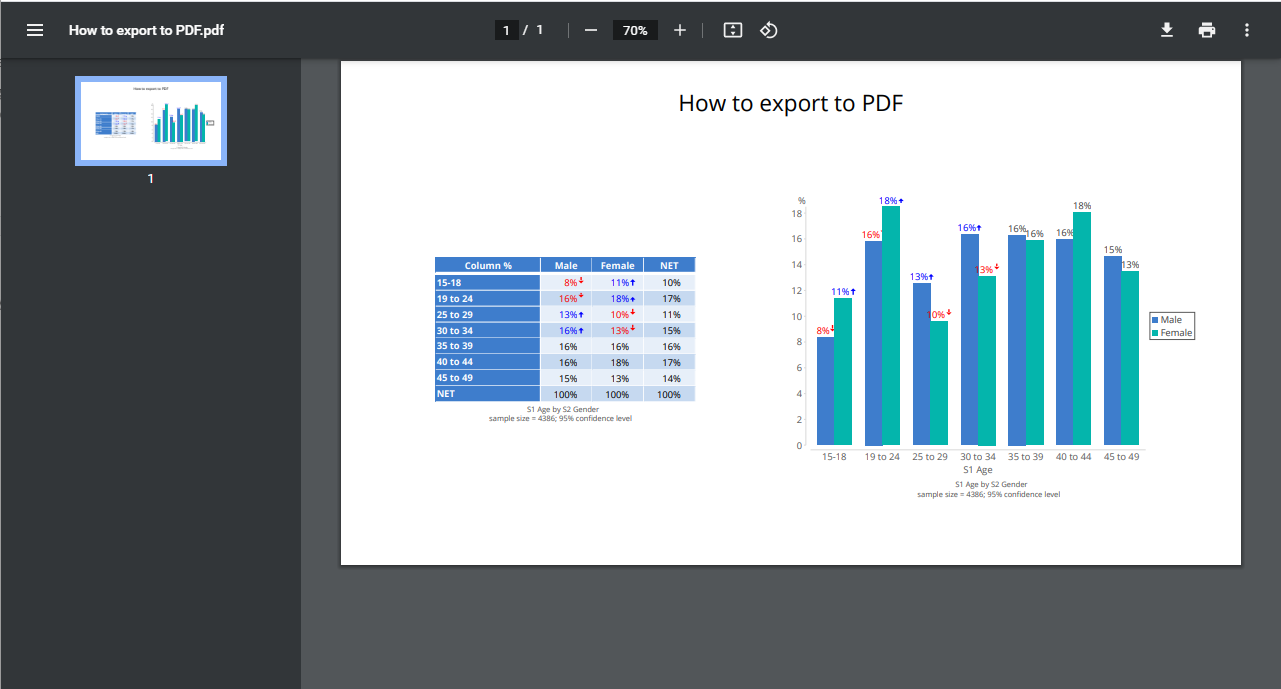
Task: Click the document title in the toolbar
Action: tap(146, 30)
